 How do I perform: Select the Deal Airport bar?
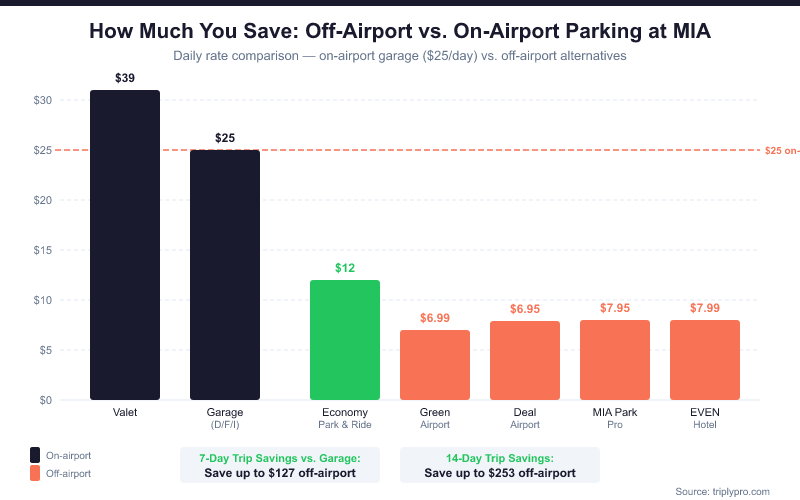pyautogui.click(x=525, y=360)
